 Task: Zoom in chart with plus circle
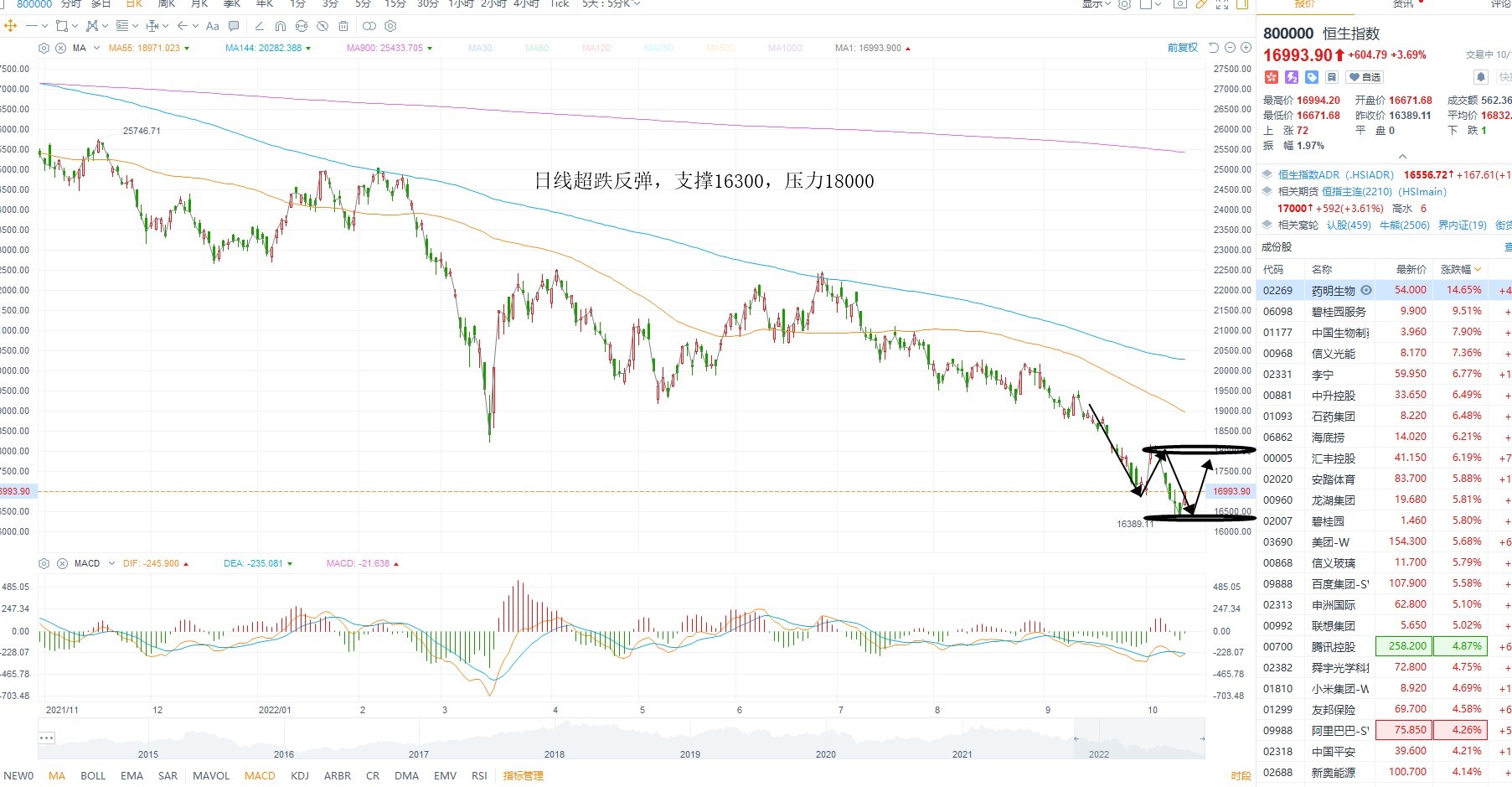tap(1246, 48)
